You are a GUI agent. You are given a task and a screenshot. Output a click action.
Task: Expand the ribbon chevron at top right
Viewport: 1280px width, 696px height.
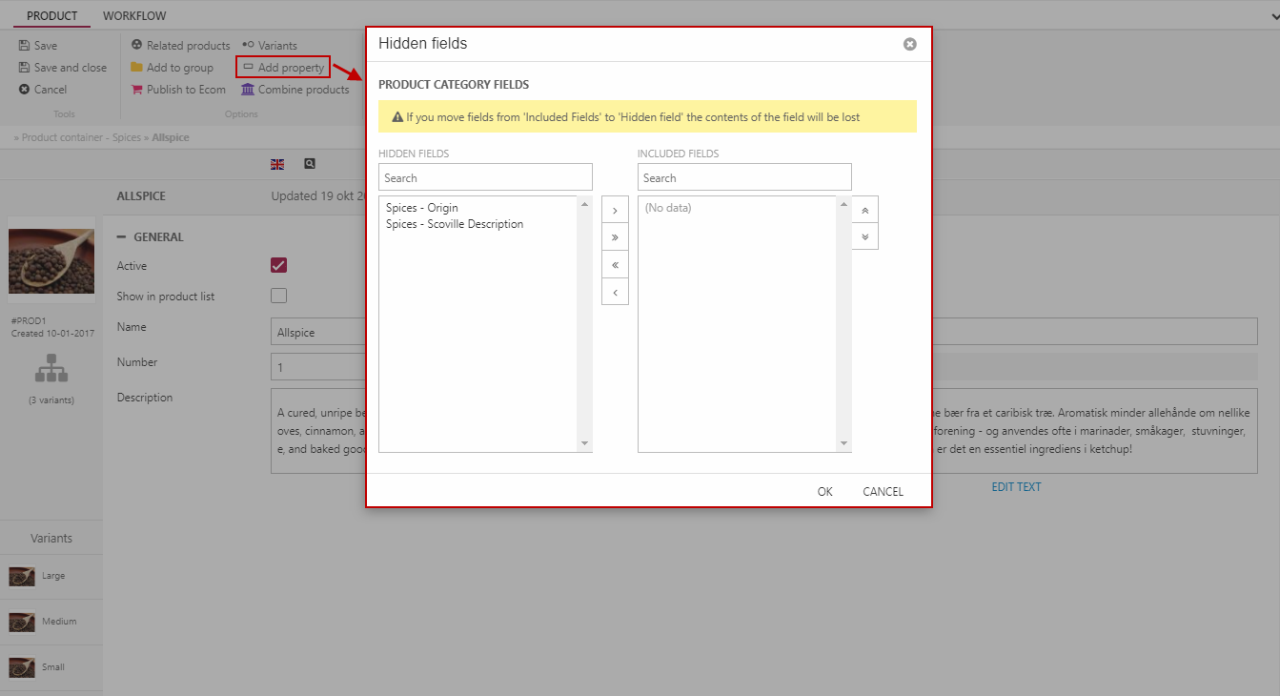click(x=1270, y=16)
